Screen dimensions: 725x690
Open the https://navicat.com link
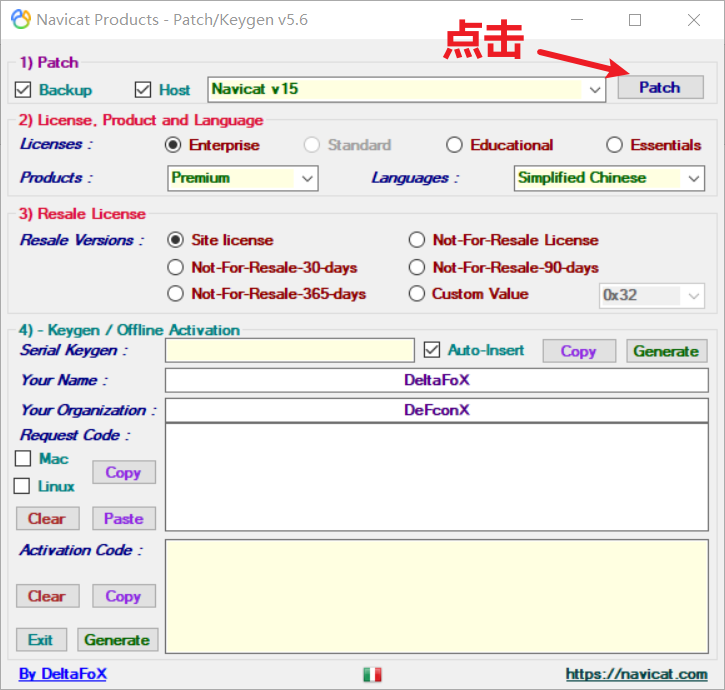(x=637, y=674)
